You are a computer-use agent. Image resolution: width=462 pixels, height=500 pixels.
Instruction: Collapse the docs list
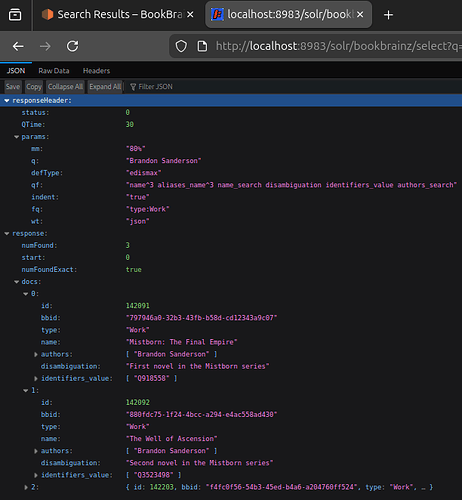point(16,282)
